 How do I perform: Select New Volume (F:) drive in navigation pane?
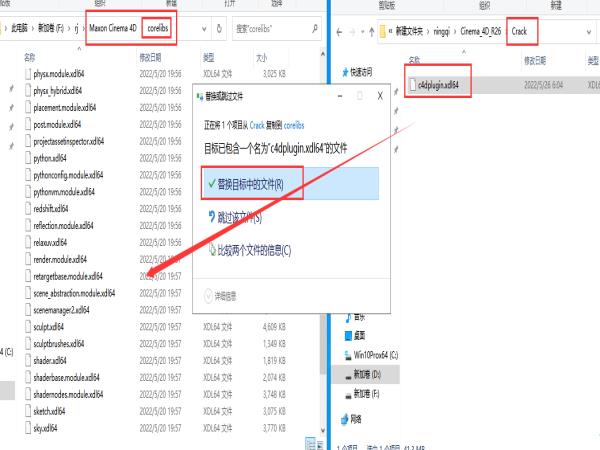362,393
